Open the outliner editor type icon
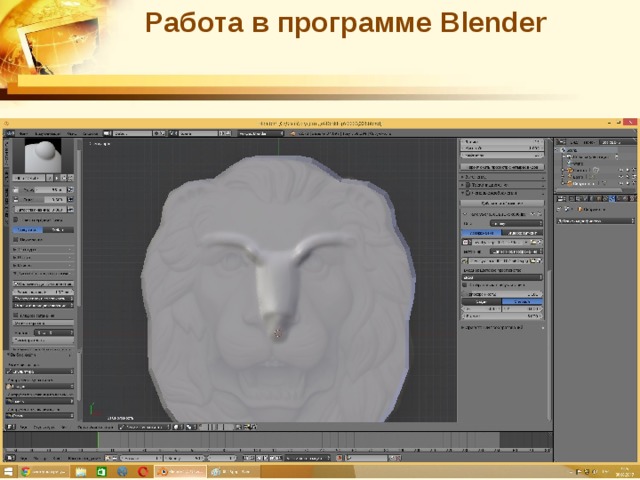 pos(562,142)
